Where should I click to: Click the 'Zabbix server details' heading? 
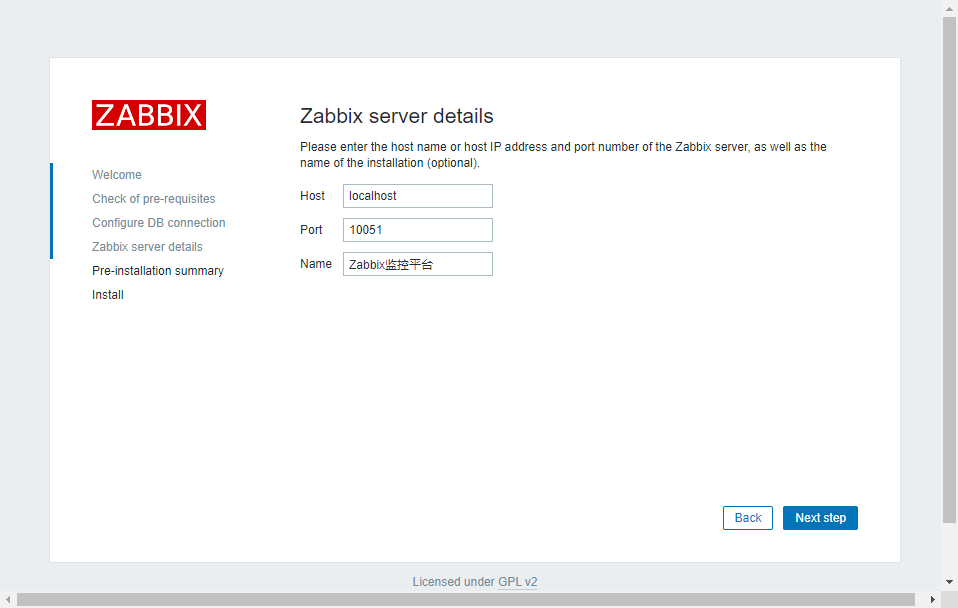coord(397,116)
